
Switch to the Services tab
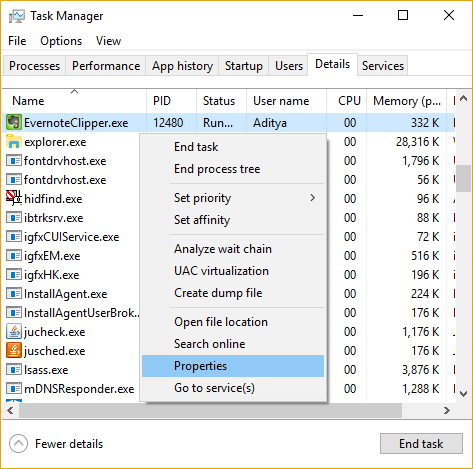[x=383, y=66]
